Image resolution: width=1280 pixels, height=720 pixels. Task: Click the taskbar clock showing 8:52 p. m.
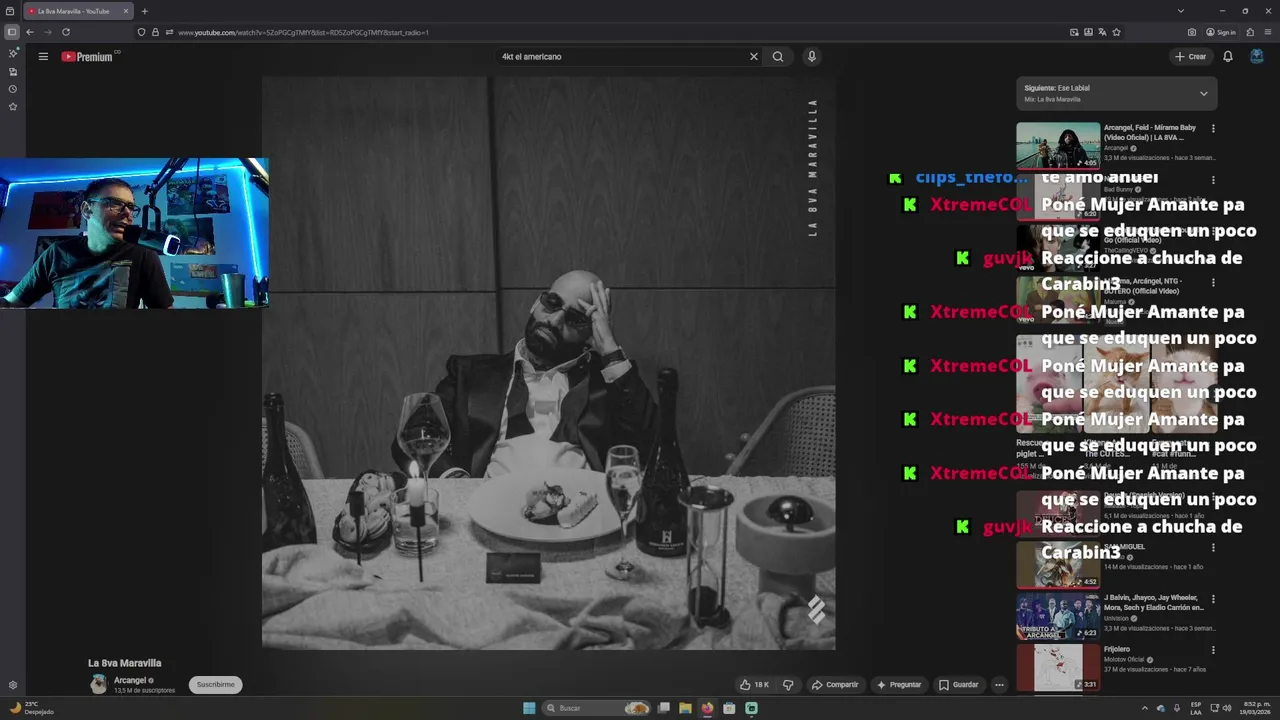1257,708
